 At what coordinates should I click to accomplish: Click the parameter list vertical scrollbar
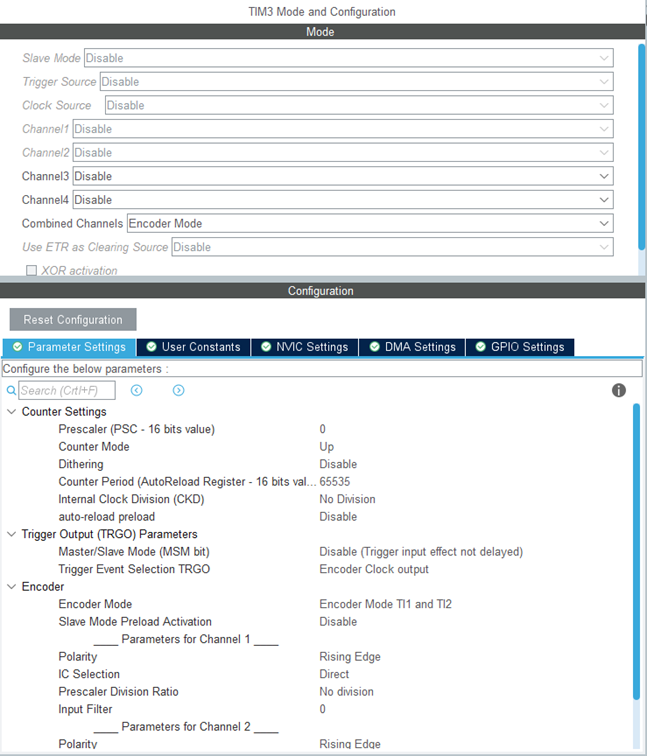[636, 552]
